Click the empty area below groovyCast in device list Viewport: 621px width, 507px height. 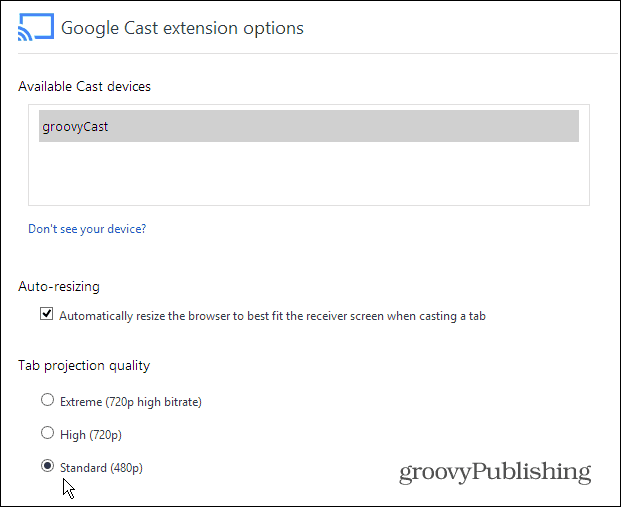coord(309,173)
